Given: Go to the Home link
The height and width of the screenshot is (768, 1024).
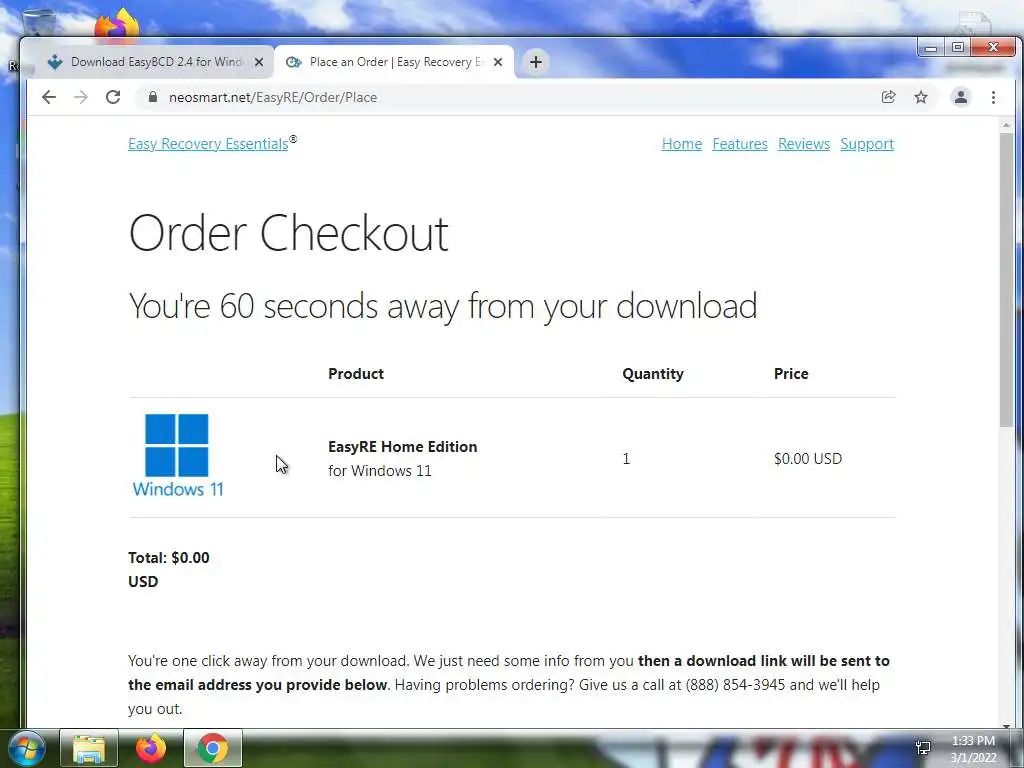Looking at the screenshot, I should point(682,144).
